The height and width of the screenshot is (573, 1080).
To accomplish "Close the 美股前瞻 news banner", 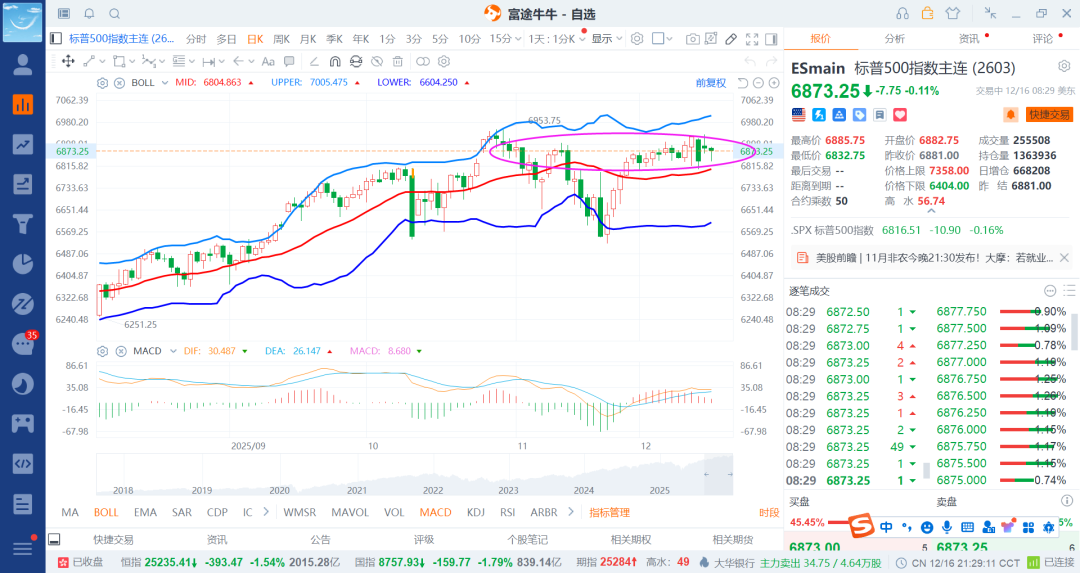I will (1064, 258).
